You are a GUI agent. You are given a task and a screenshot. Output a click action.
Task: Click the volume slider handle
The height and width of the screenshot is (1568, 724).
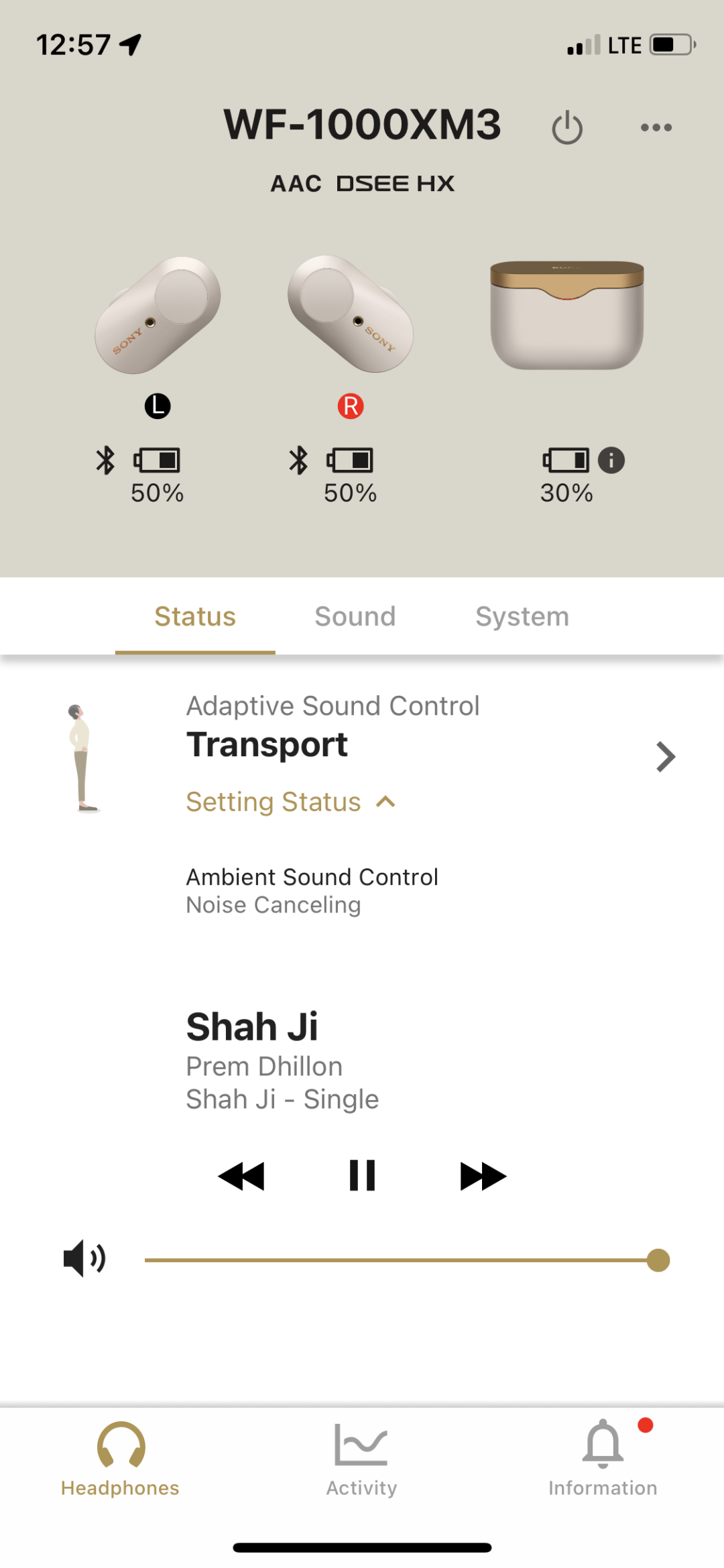[x=658, y=1260]
